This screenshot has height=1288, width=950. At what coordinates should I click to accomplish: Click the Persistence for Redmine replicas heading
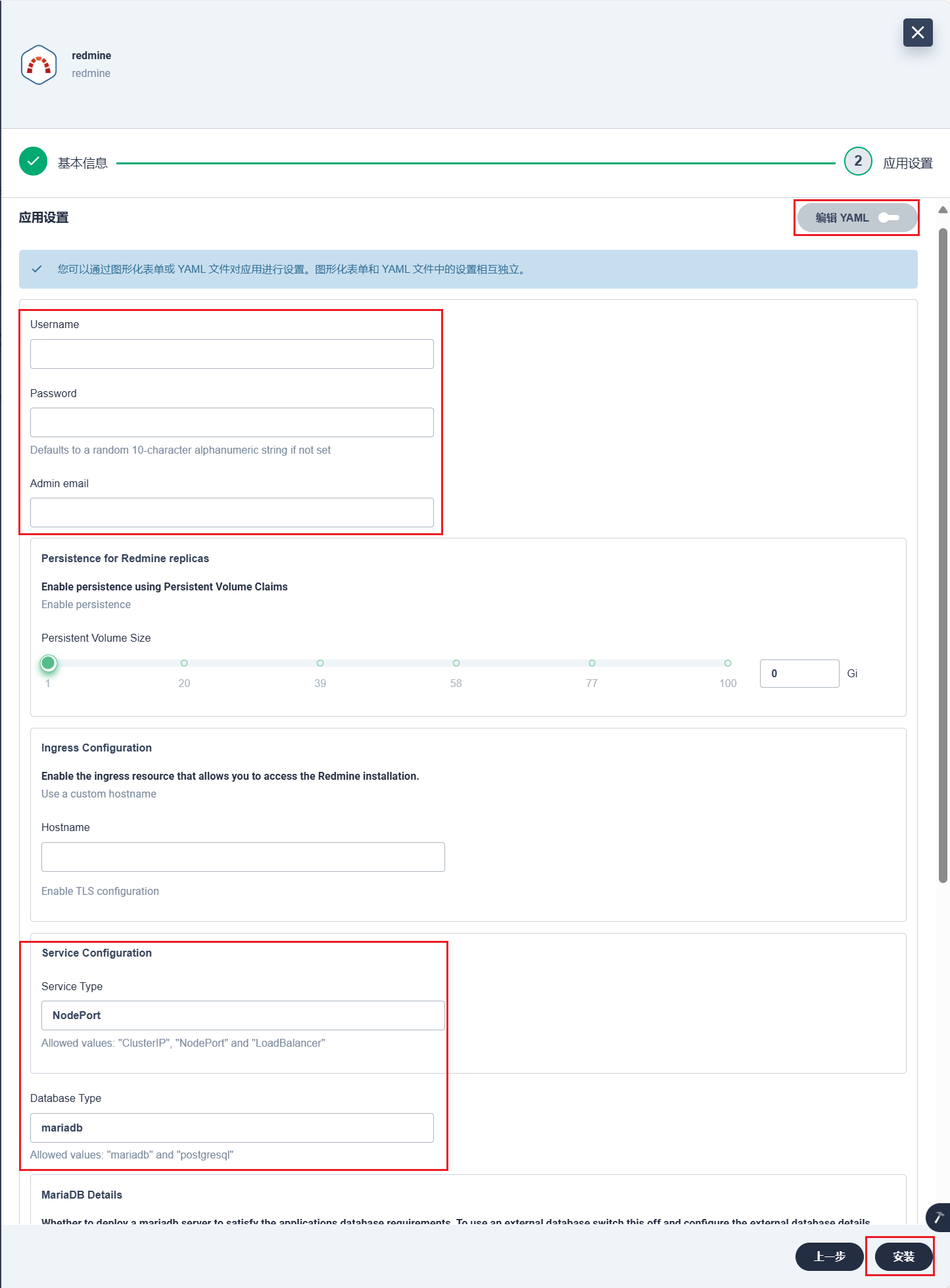[125, 558]
